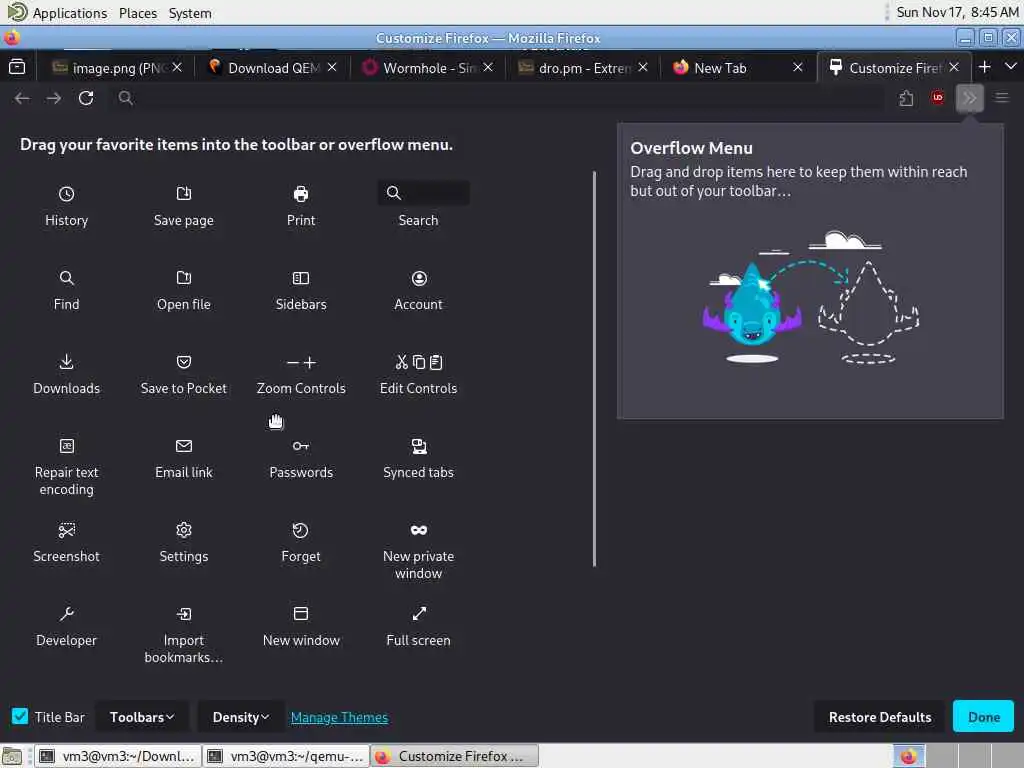Select the Email link envelope icon
Viewport: 1024px width, 768px height.
click(x=184, y=445)
